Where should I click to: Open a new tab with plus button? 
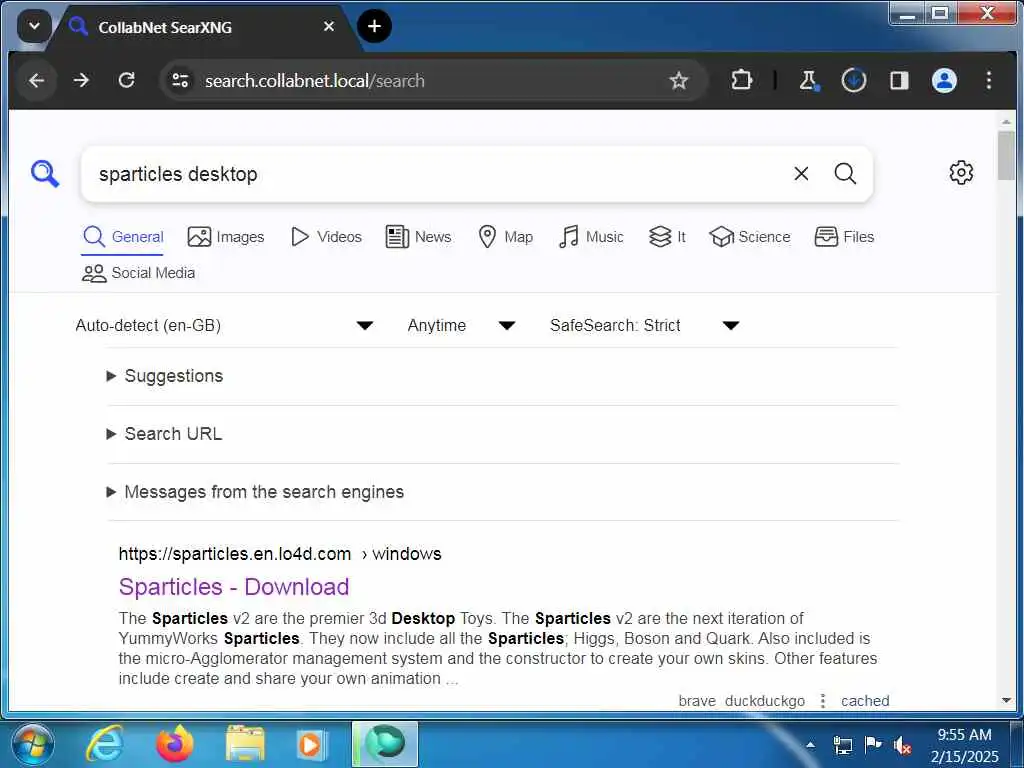click(374, 26)
